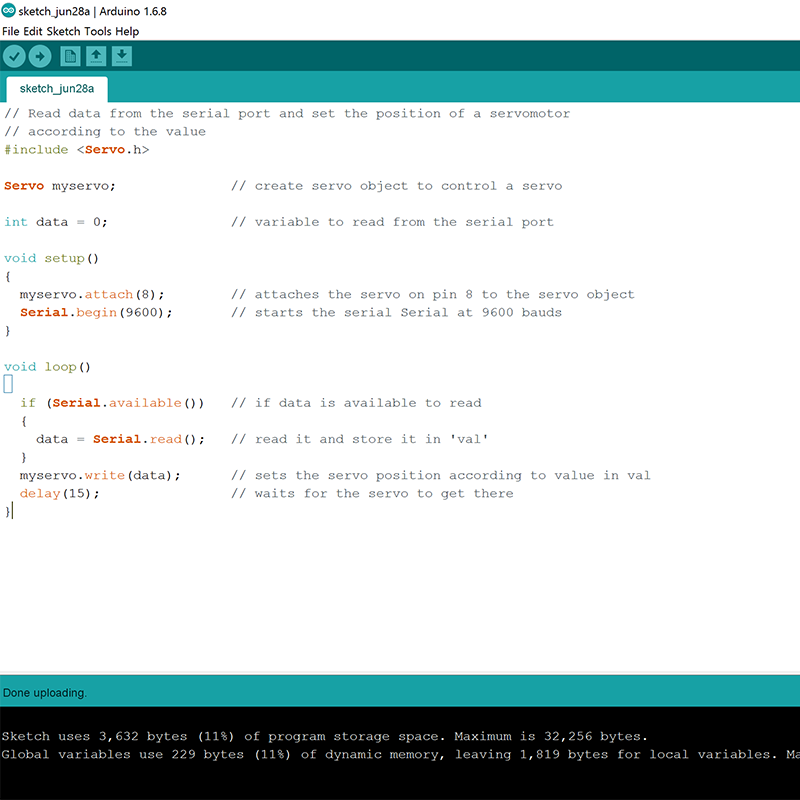Image resolution: width=800 pixels, height=800 pixels.
Task: Click 'myservo.write(data);' line
Action: pos(100,476)
